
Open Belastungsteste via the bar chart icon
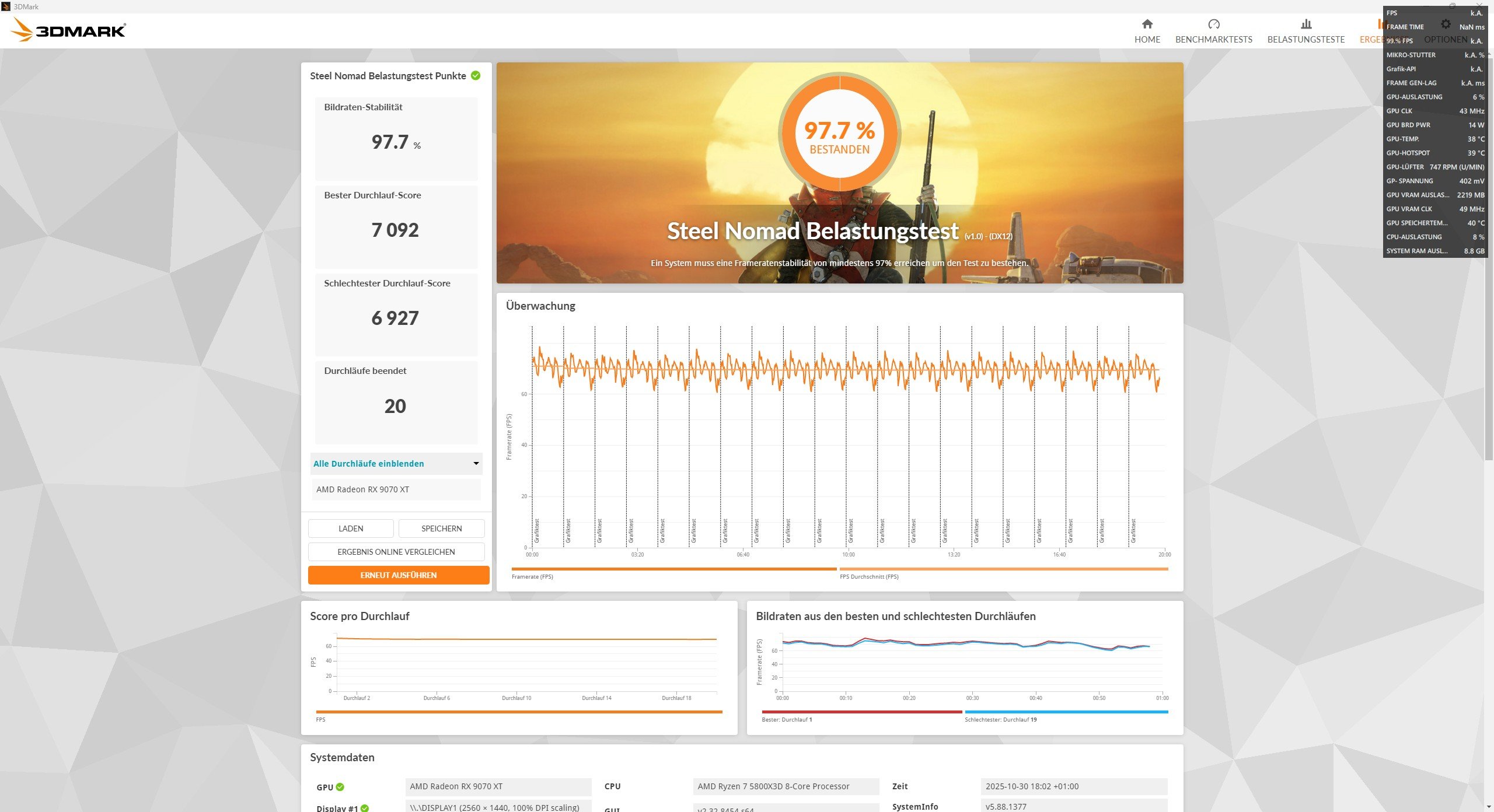[x=1305, y=24]
